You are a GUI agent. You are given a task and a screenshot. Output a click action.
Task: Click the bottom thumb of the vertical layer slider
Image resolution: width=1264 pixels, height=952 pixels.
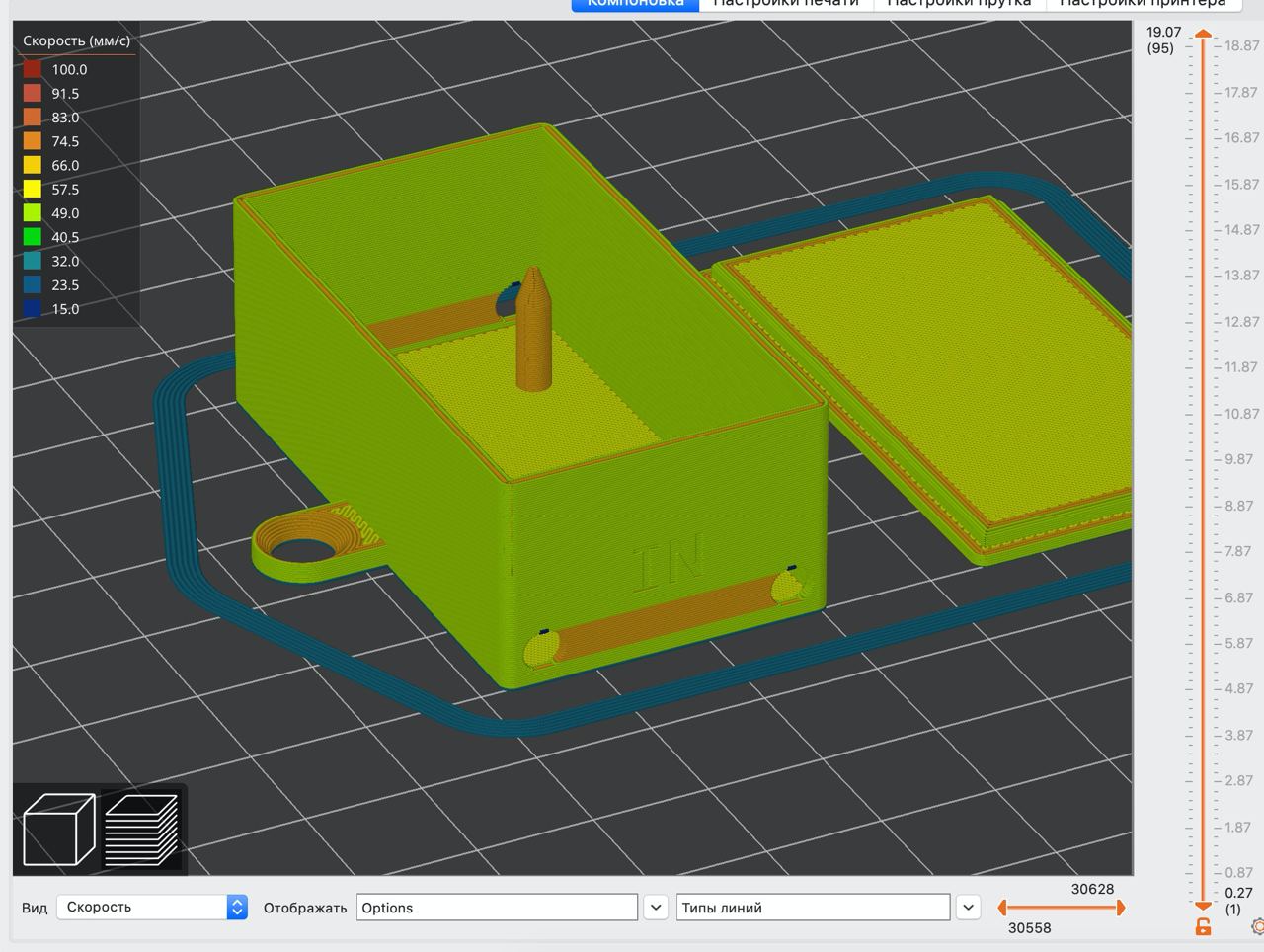1203,905
